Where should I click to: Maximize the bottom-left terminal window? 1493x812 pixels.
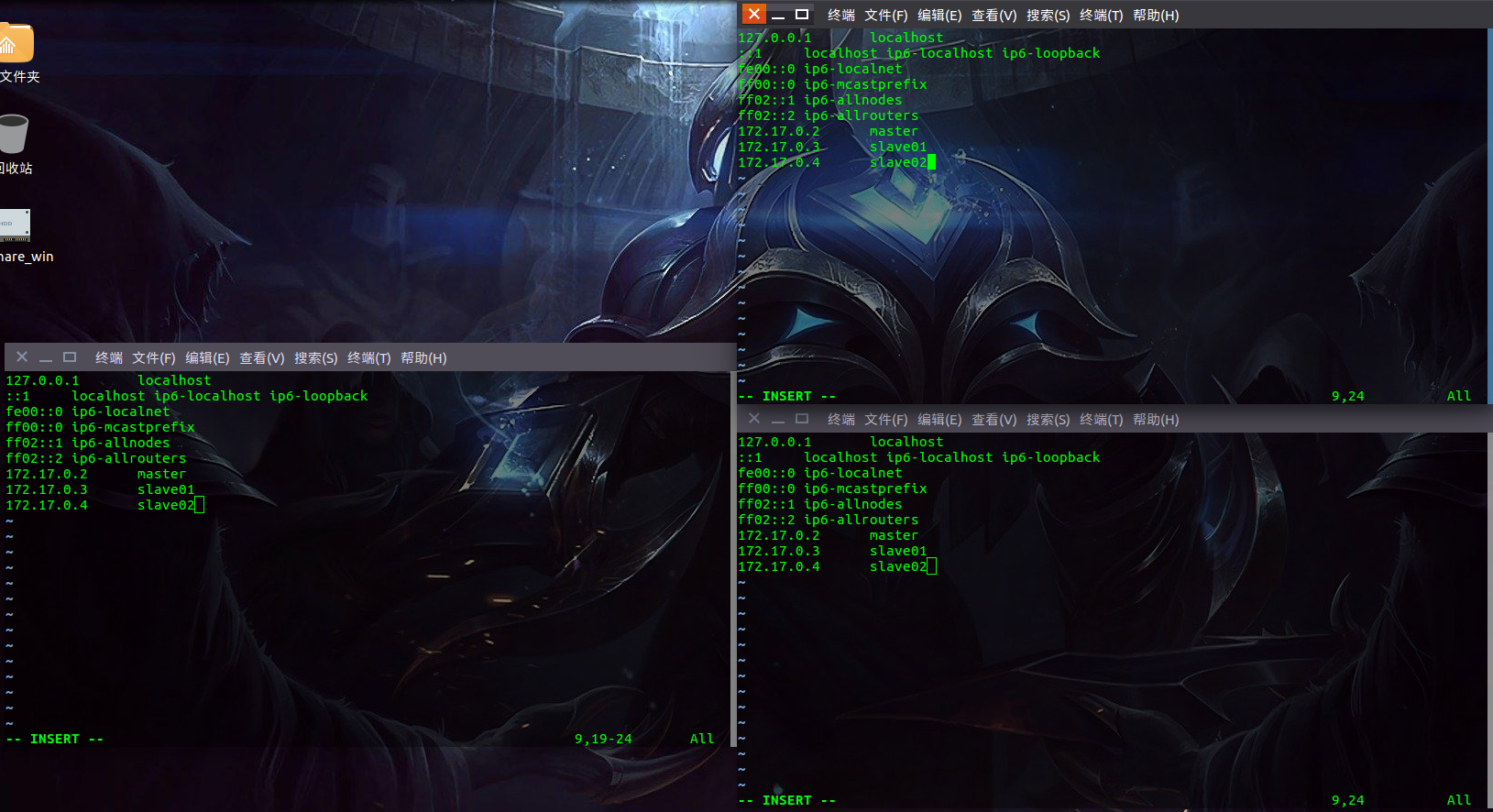click(70, 357)
